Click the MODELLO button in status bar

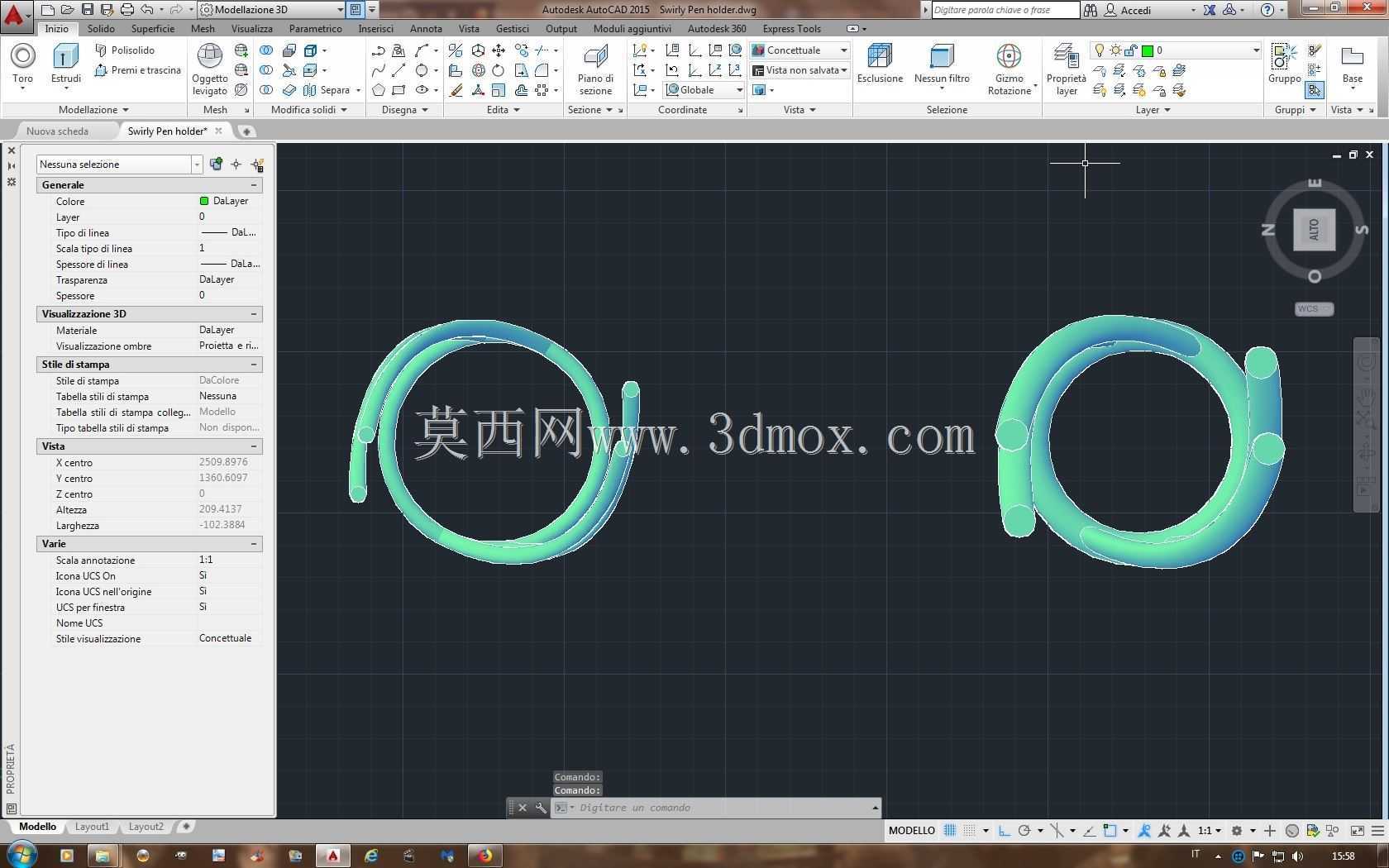(x=911, y=831)
